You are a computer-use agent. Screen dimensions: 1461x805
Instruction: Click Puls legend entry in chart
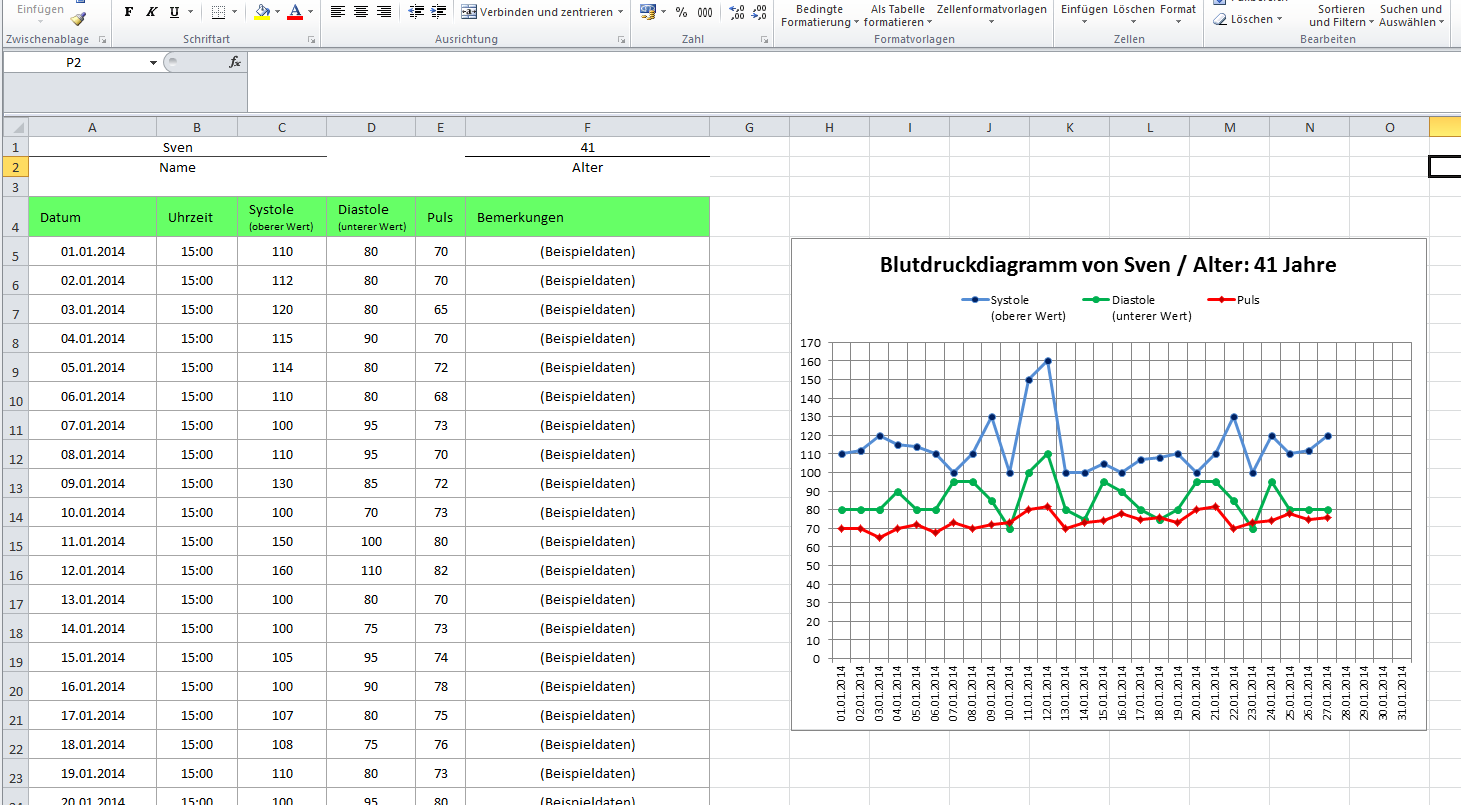(1234, 299)
